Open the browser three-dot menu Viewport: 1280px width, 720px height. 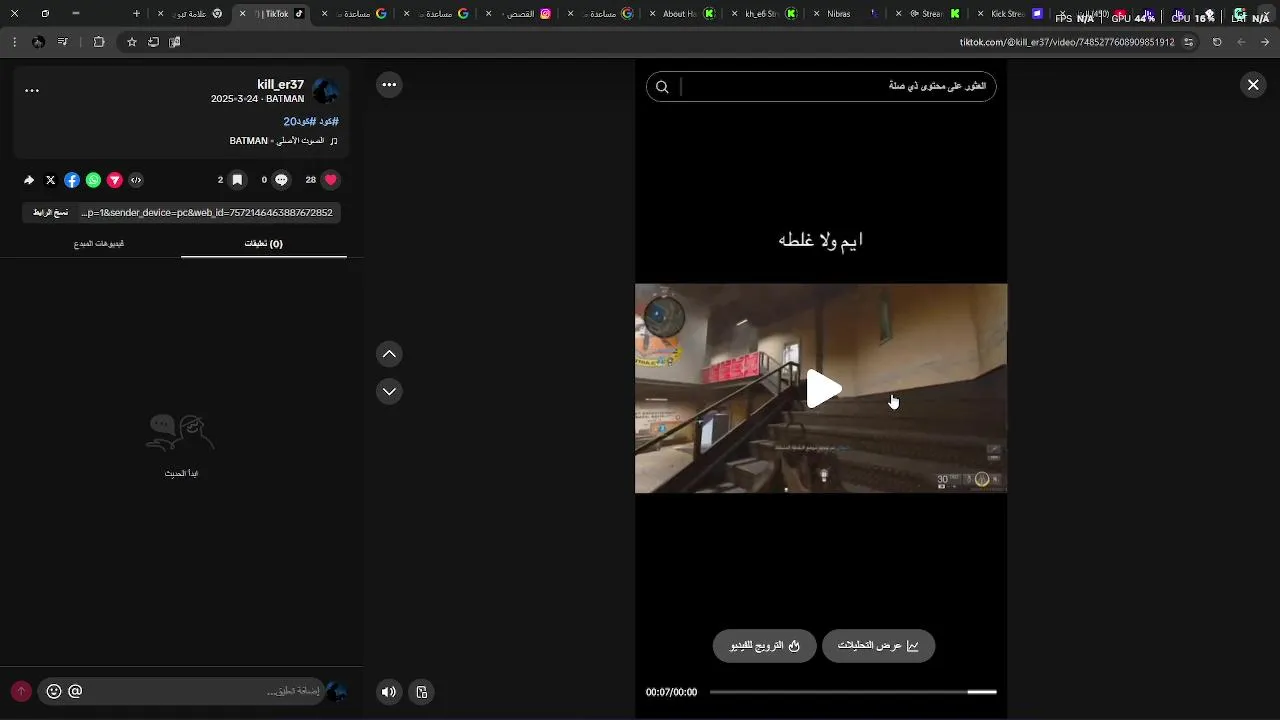tap(14, 42)
